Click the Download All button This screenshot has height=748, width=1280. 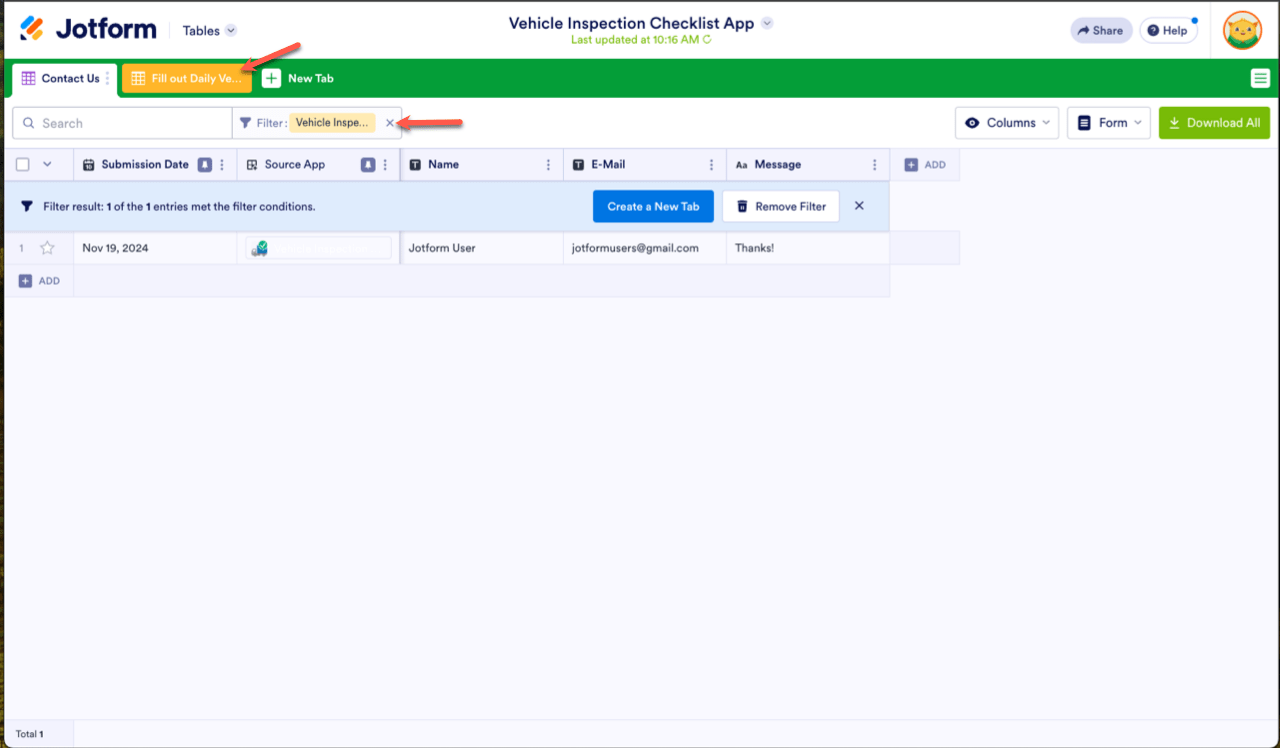click(x=1214, y=123)
